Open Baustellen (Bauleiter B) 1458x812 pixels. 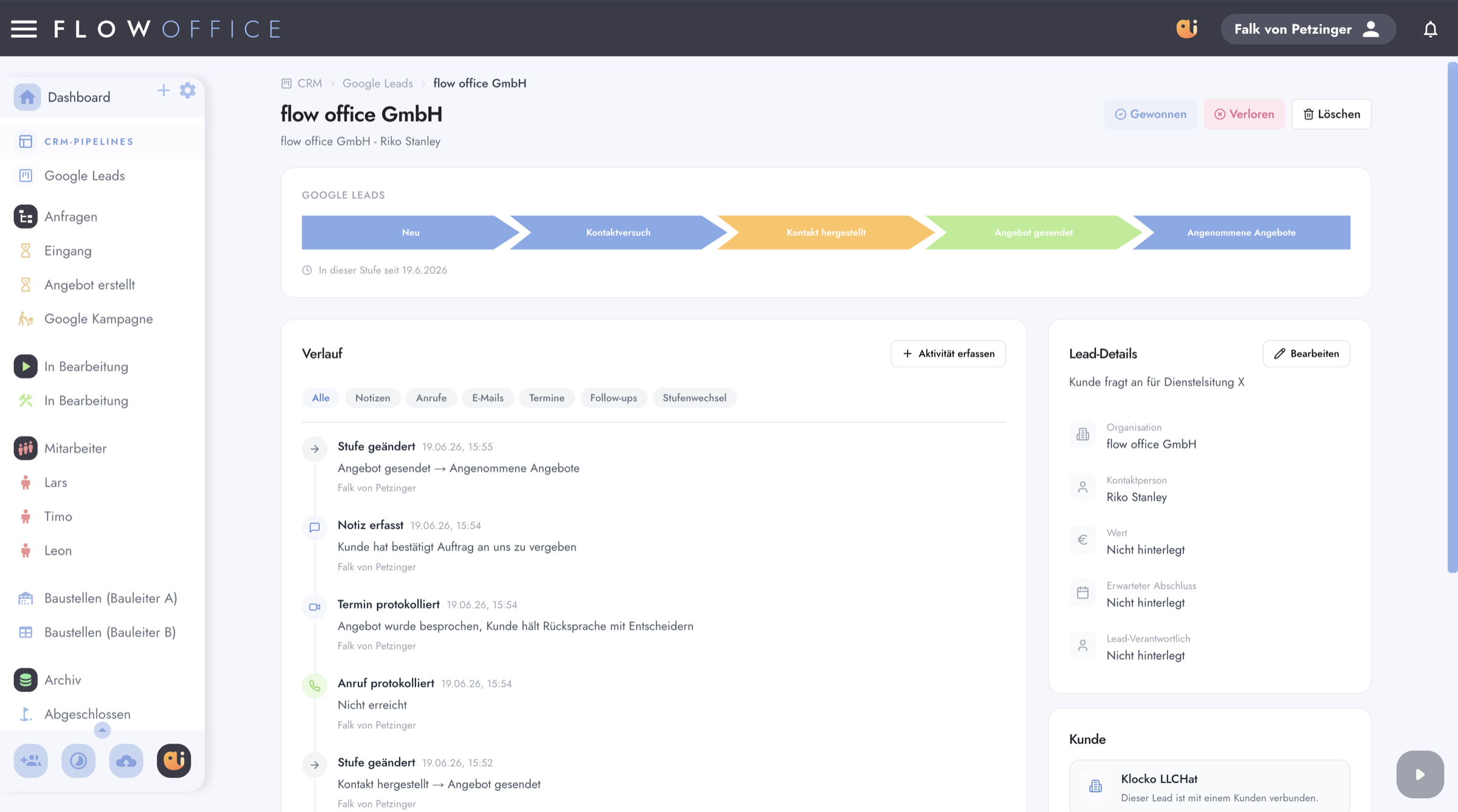(109, 632)
